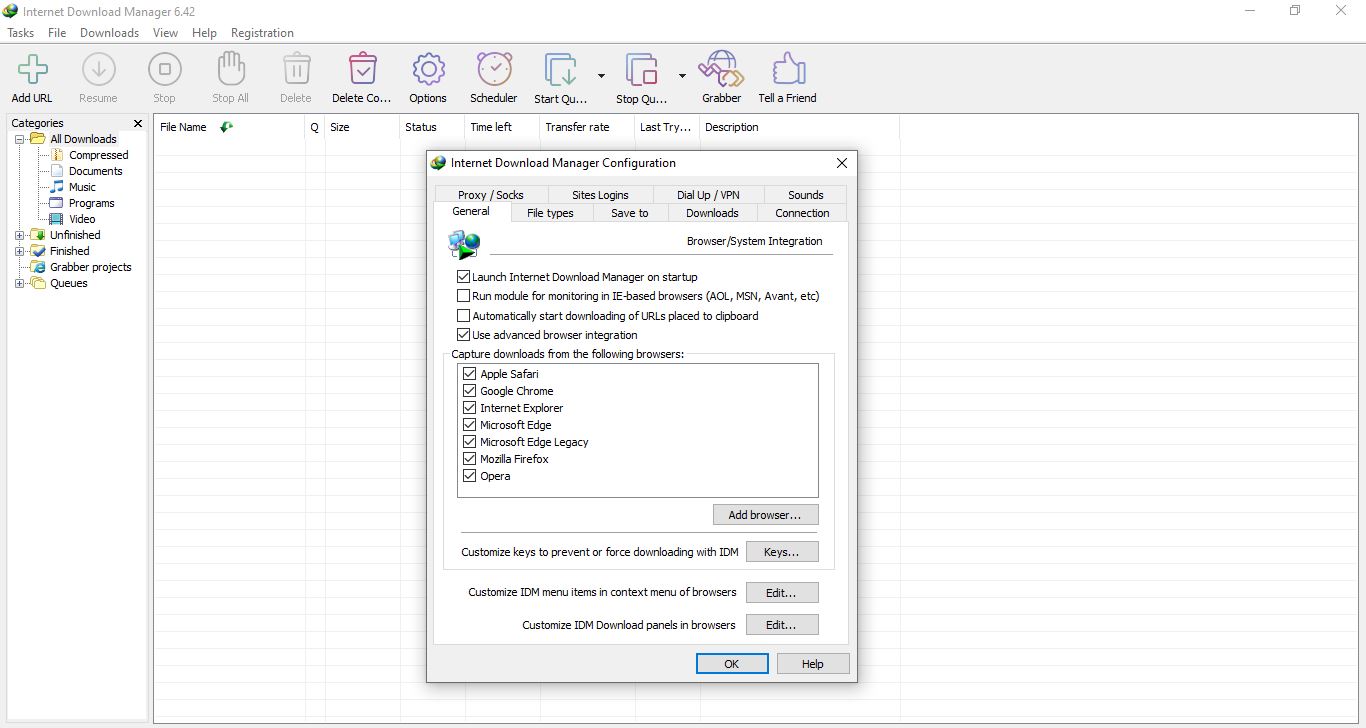Viewport: 1366px width, 728px height.
Task: Open the Scheduler clock icon
Action: [494, 70]
